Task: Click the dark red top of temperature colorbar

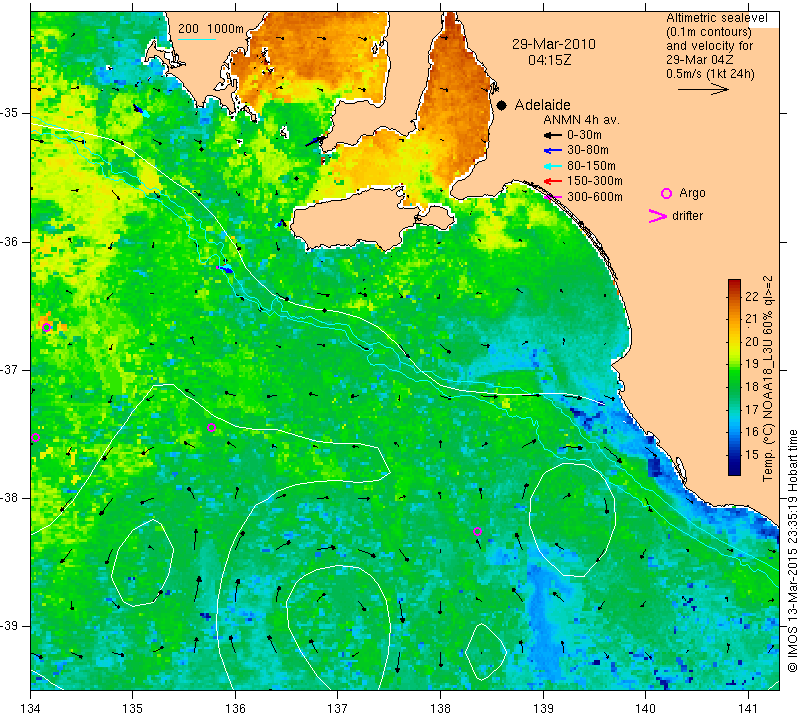Action: [x=734, y=283]
